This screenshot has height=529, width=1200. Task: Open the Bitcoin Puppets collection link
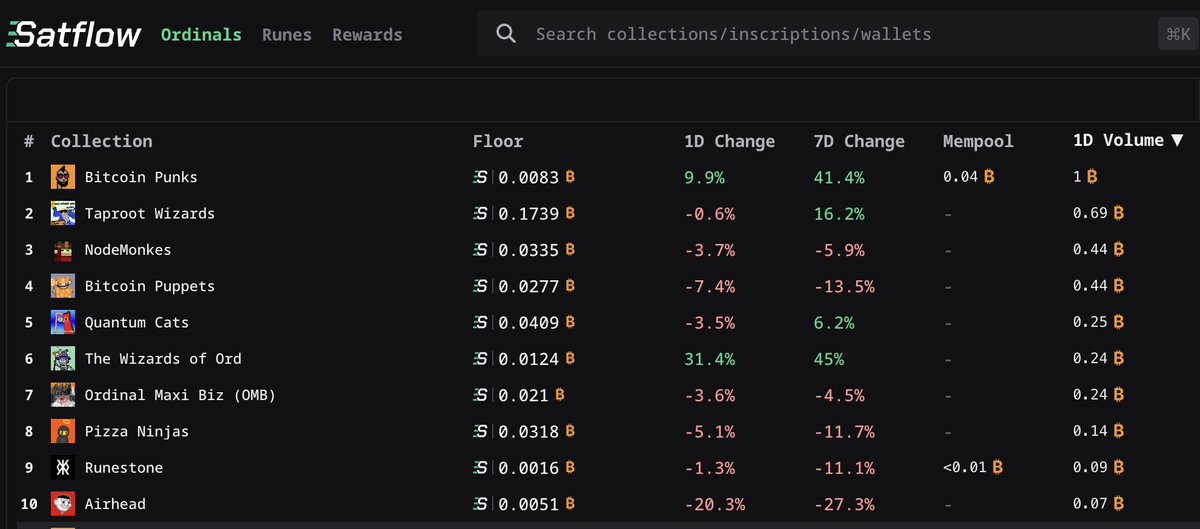150,286
